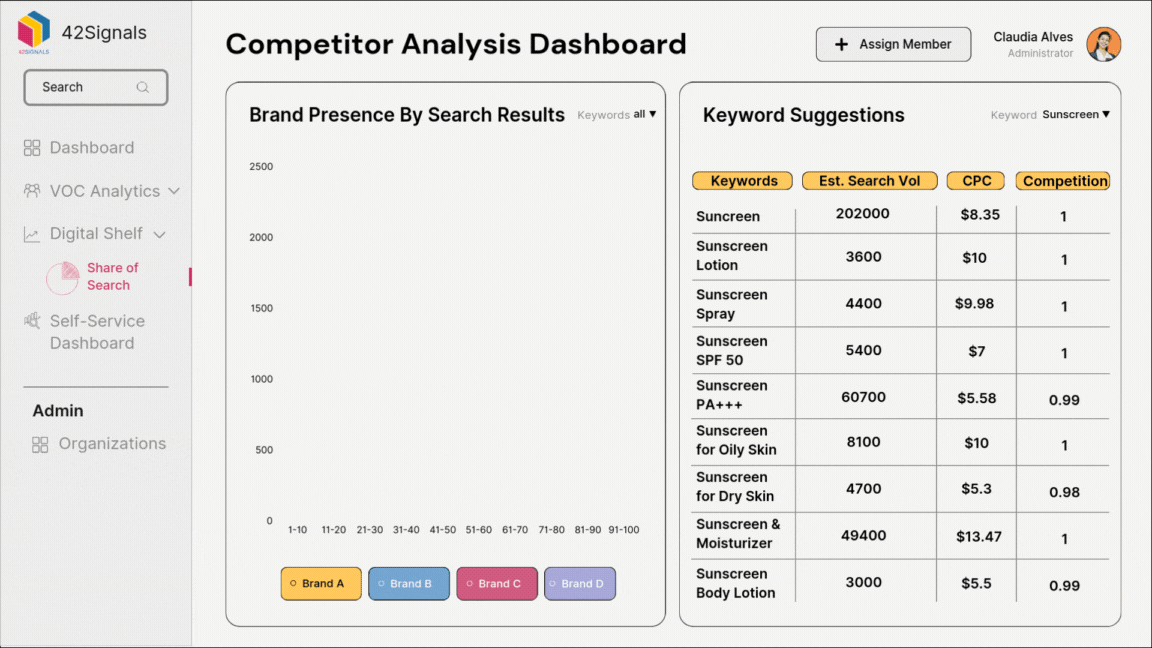Click the Assign Member button
Screen dimensions: 1152x648
pyautogui.click(x=892, y=44)
